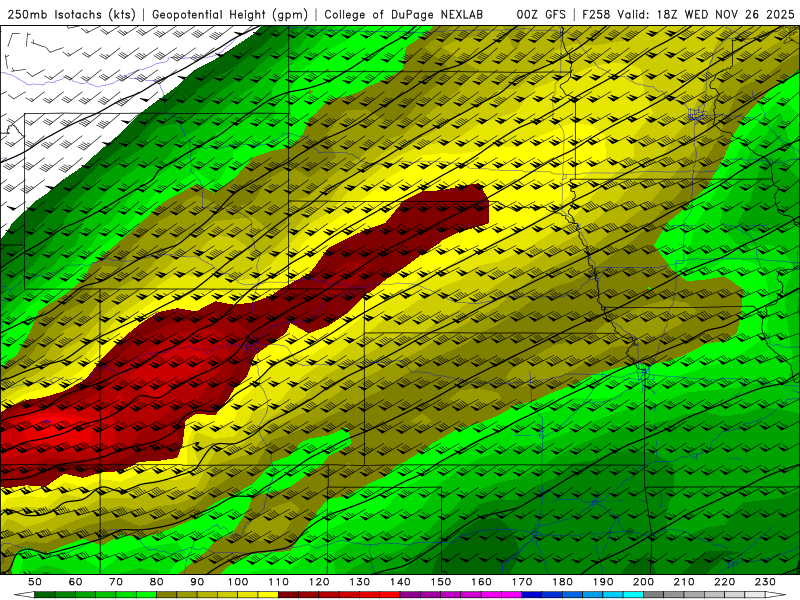This screenshot has height=600, width=800.
Task: Click the cyan swatch just before 200
Action: click(x=633, y=594)
